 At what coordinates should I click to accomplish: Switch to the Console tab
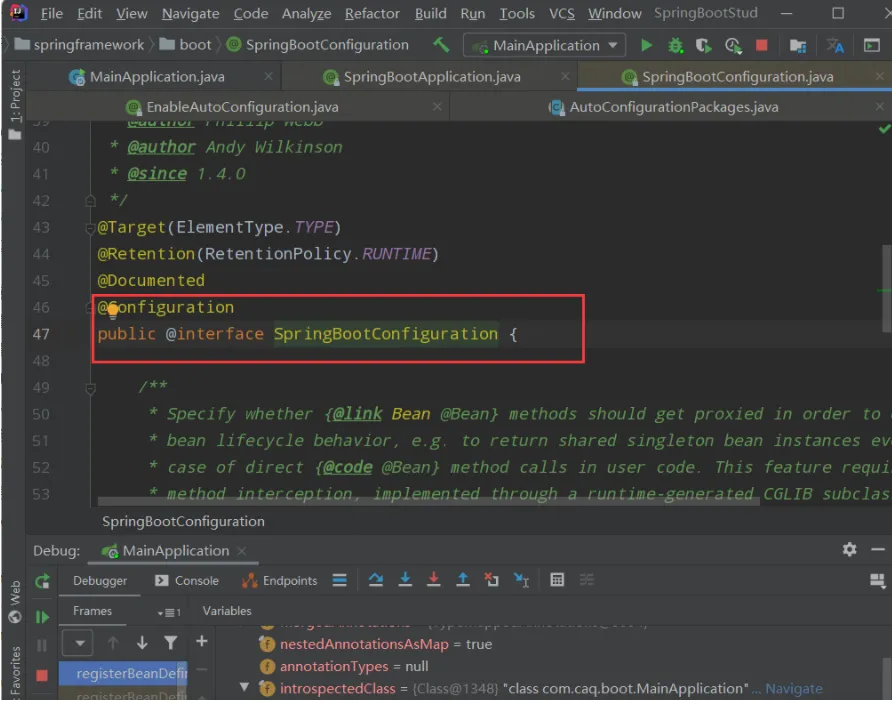(187, 581)
